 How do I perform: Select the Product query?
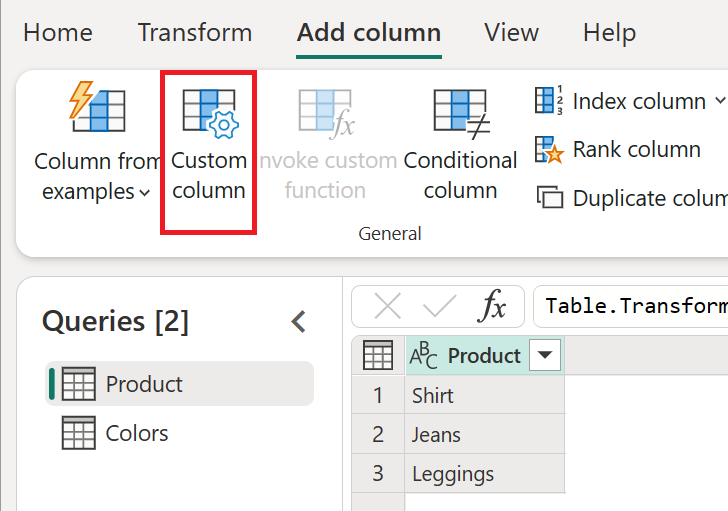click(x=144, y=384)
